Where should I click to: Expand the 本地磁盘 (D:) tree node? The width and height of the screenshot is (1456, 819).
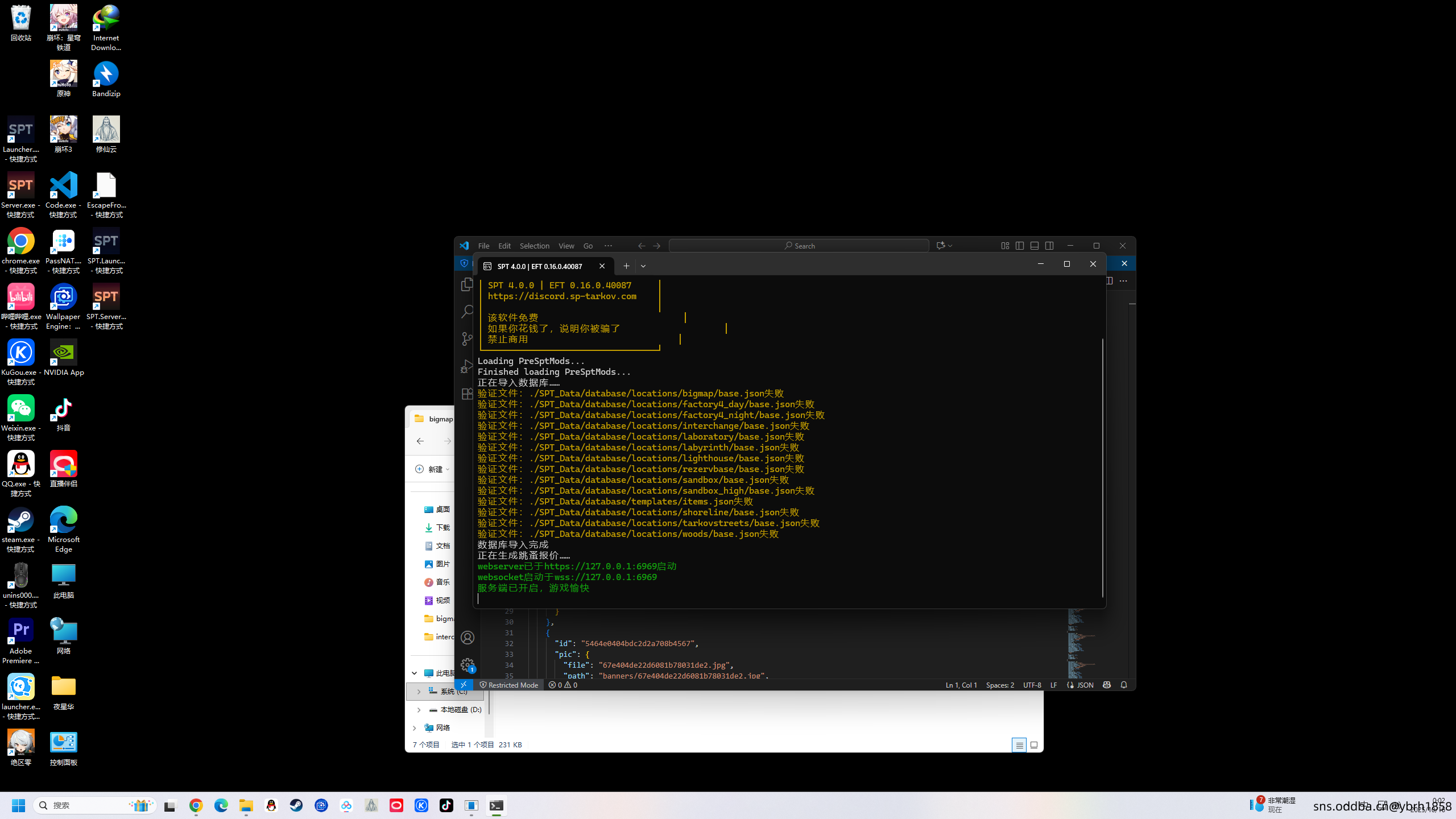pyautogui.click(x=419, y=710)
